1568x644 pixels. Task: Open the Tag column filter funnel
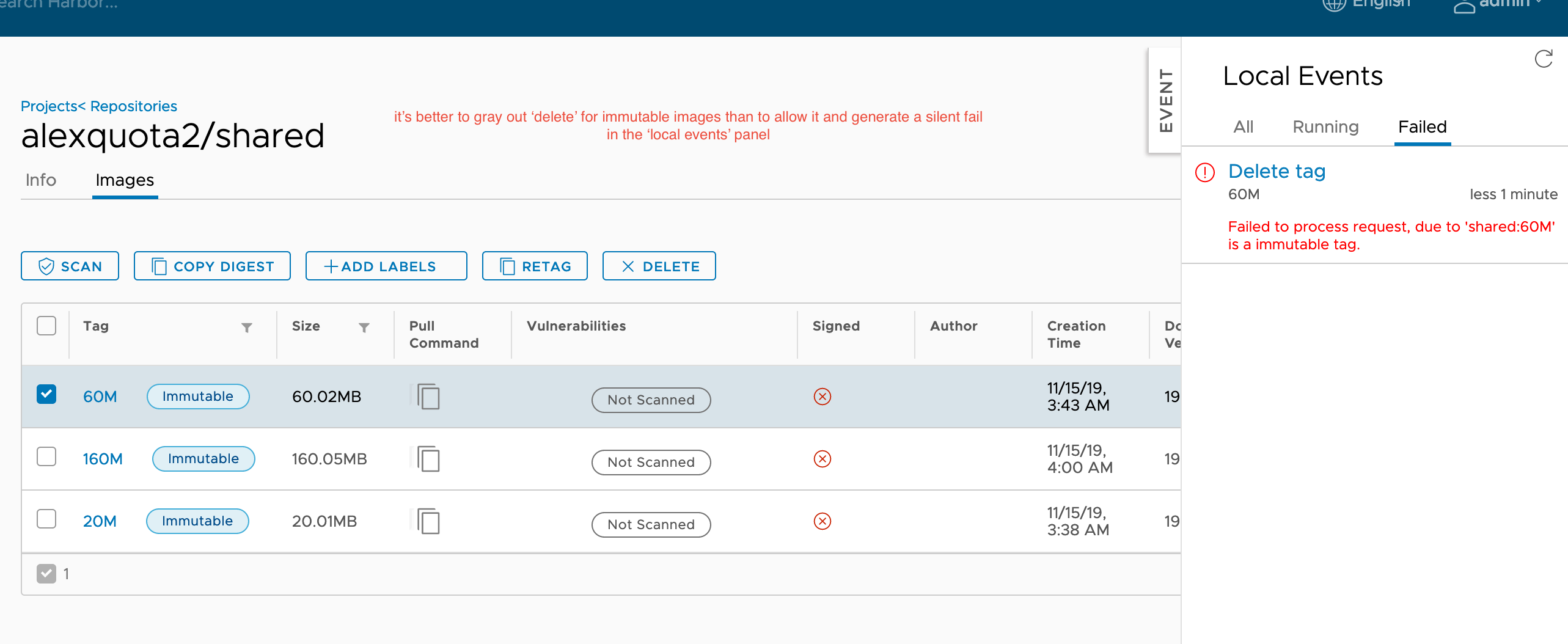coord(247,327)
